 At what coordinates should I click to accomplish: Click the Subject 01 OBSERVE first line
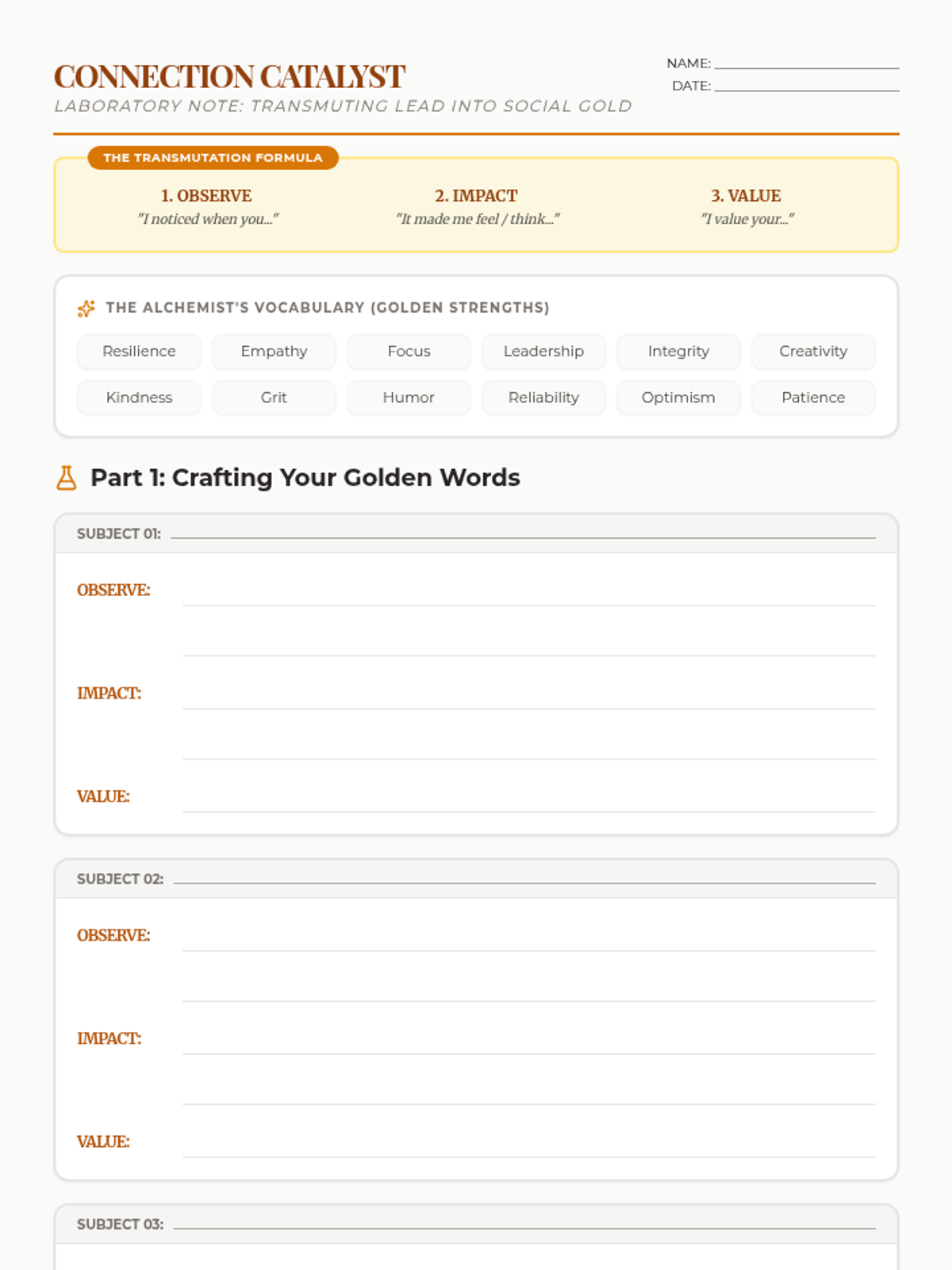point(528,595)
